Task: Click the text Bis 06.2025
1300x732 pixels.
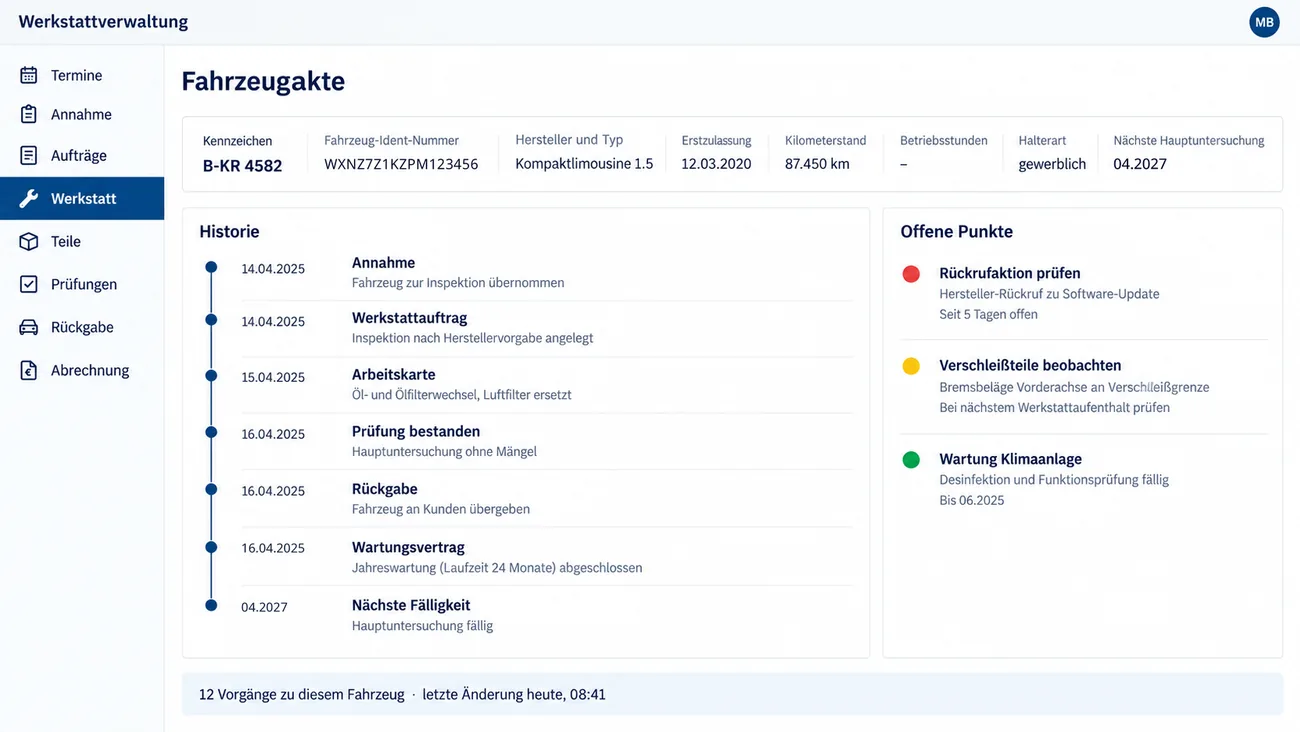Action: click(971, 500)
